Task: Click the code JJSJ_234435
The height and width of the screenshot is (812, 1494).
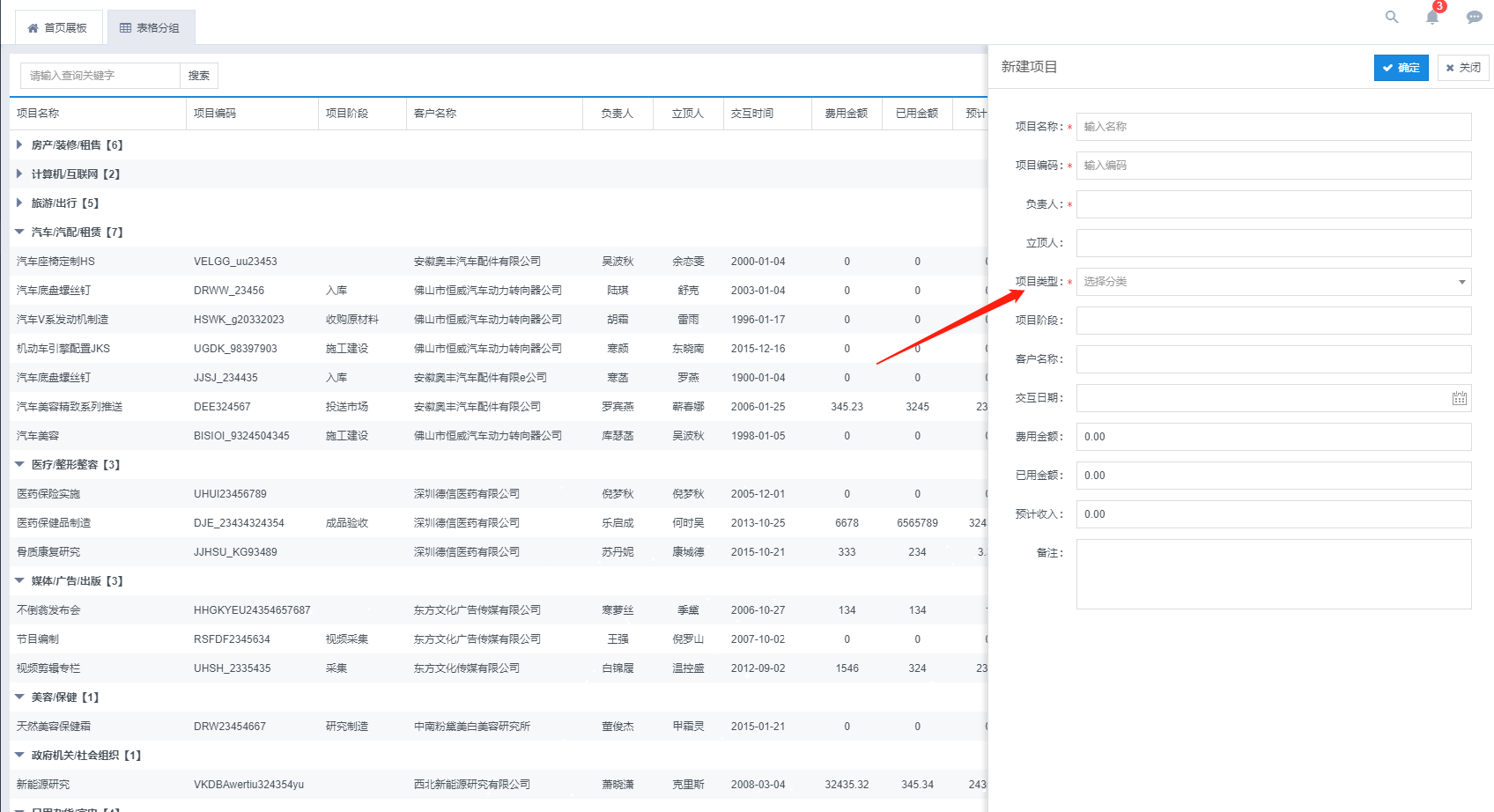Action: (226, 378)
